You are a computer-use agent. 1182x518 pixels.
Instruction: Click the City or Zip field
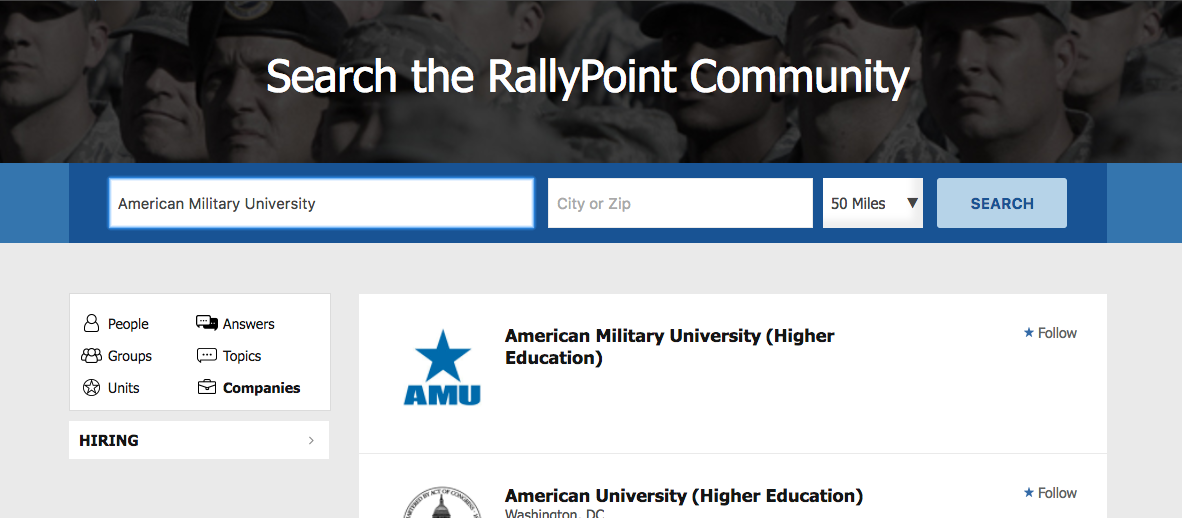680,203
